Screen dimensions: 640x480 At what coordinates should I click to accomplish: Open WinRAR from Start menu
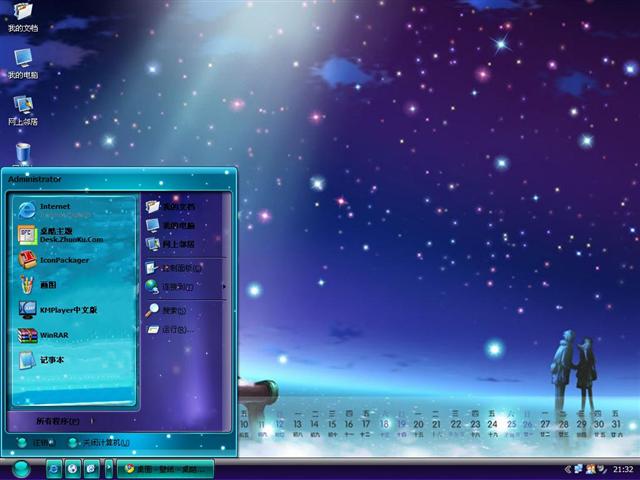pyautogui.click(x=73, y=335)
